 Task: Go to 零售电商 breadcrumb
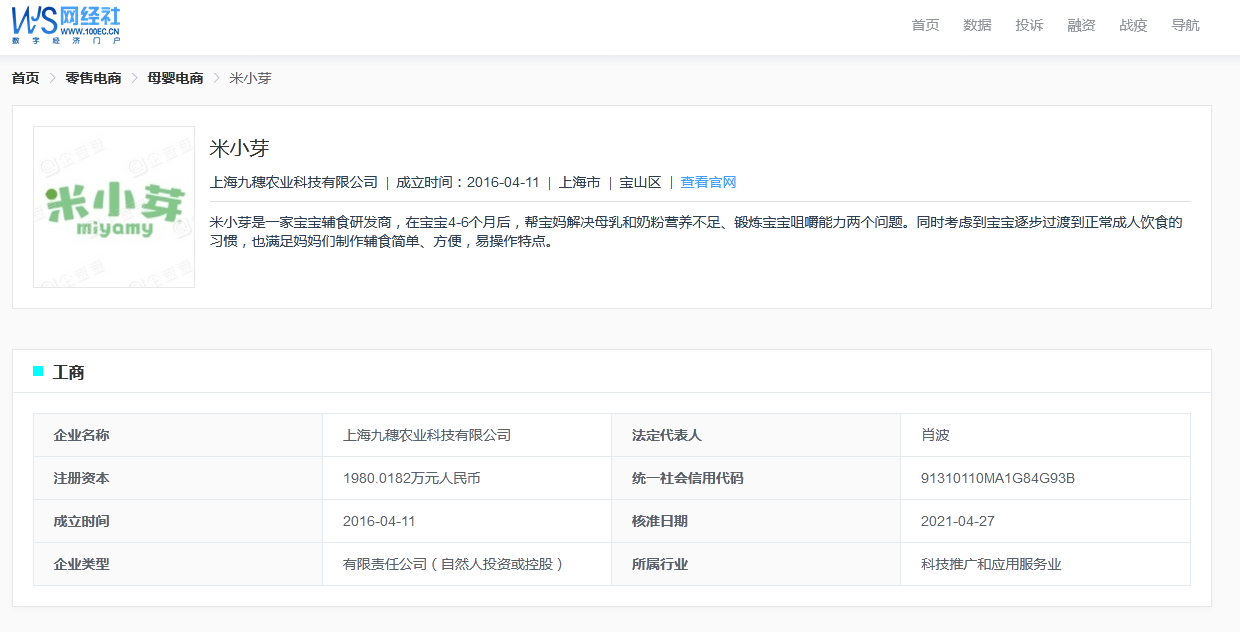[x=93, y=78]
